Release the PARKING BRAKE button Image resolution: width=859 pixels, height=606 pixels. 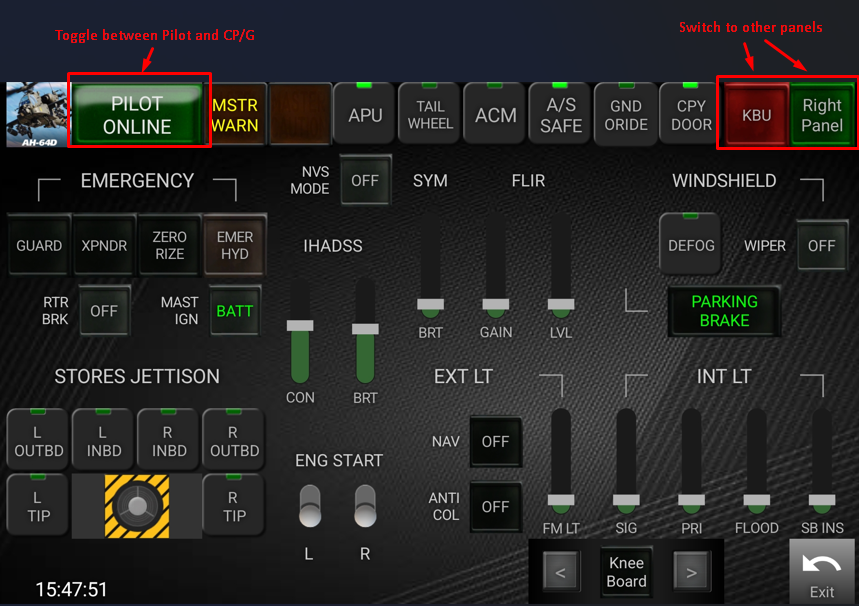(724, 311)
